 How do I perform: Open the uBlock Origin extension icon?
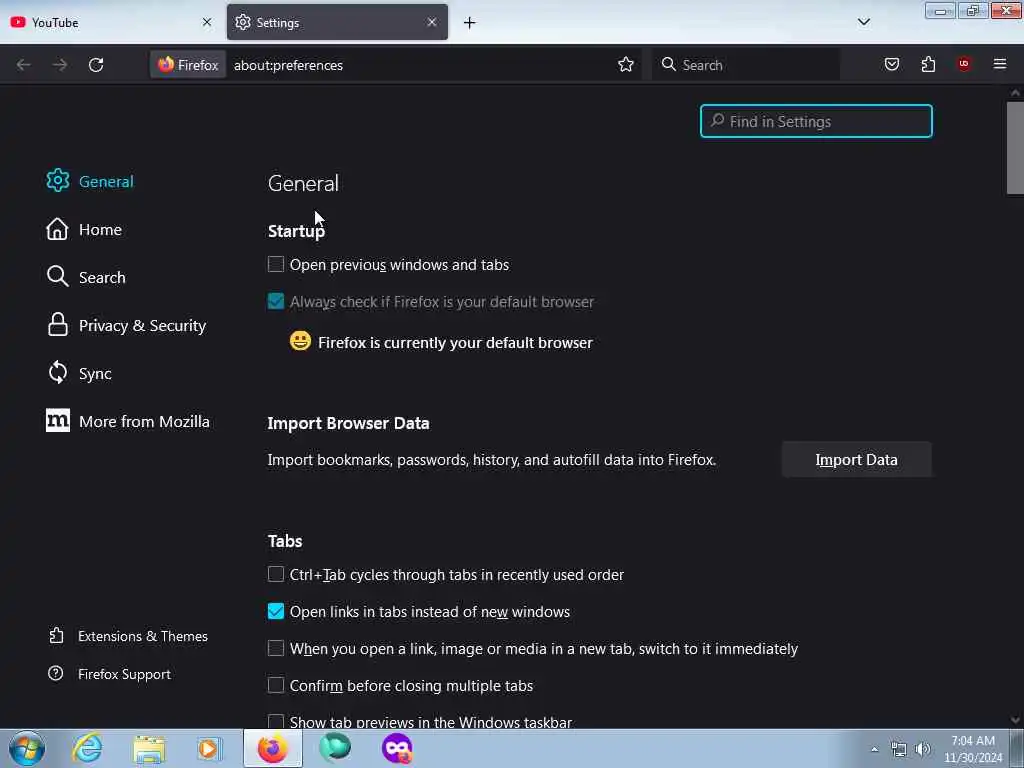964,63
